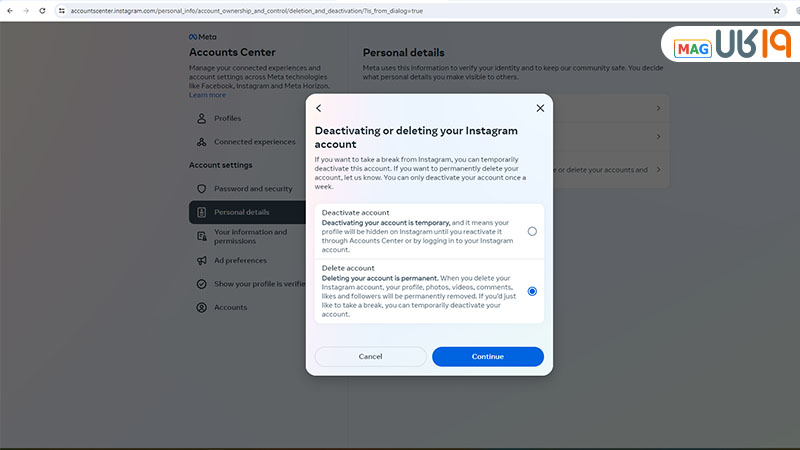
Task: Click the Show your profile is verified icon
Action: pyautogui.click(x=202, y=284)
